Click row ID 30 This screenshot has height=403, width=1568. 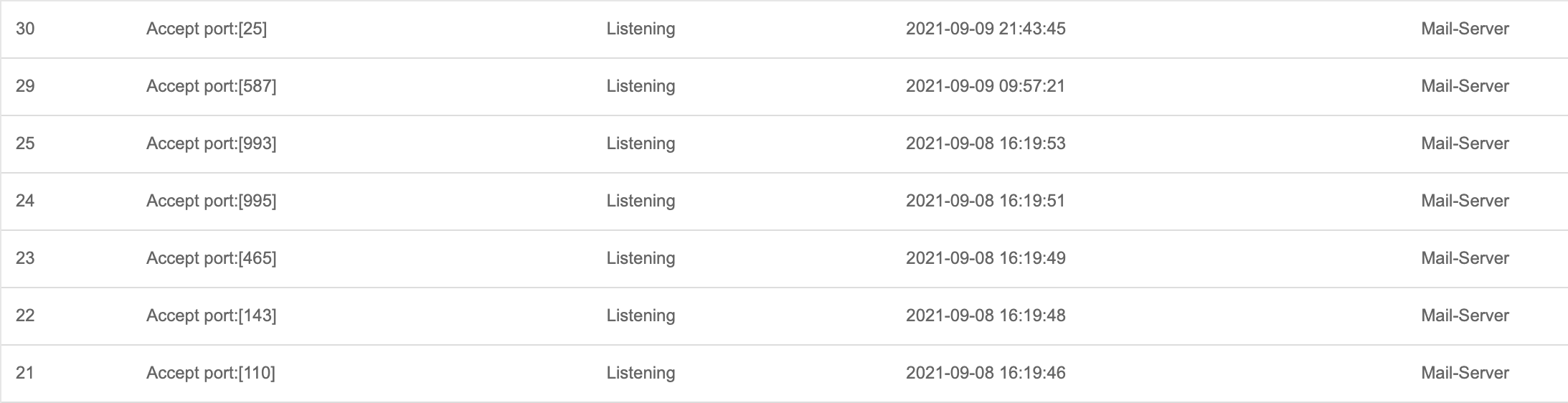25,29
